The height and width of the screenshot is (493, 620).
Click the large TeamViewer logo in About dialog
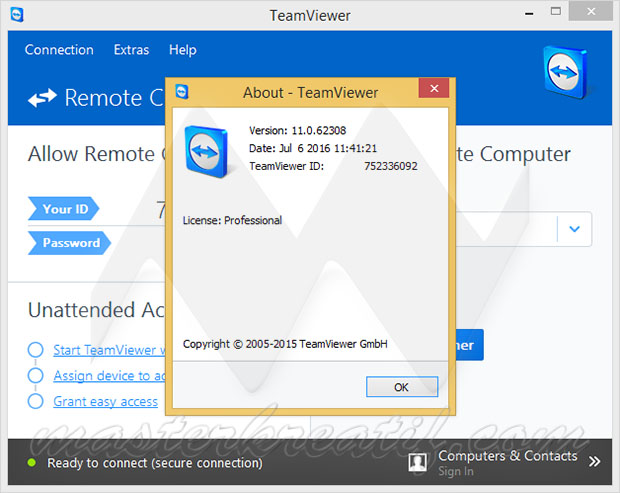coord(206,151)
